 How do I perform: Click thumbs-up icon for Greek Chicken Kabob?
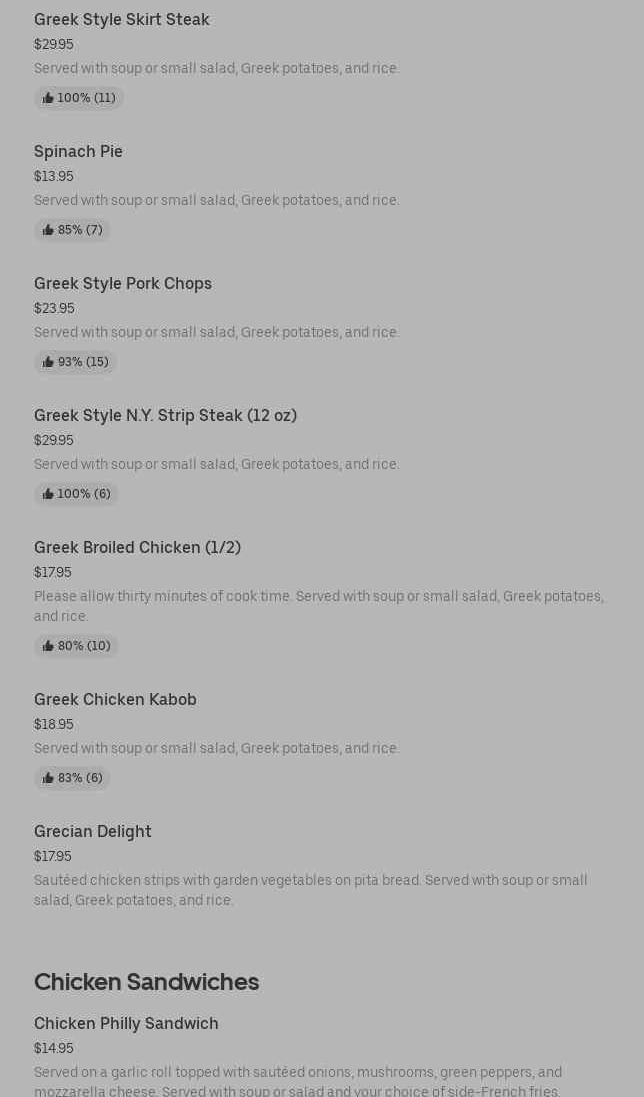pos(48,778)
